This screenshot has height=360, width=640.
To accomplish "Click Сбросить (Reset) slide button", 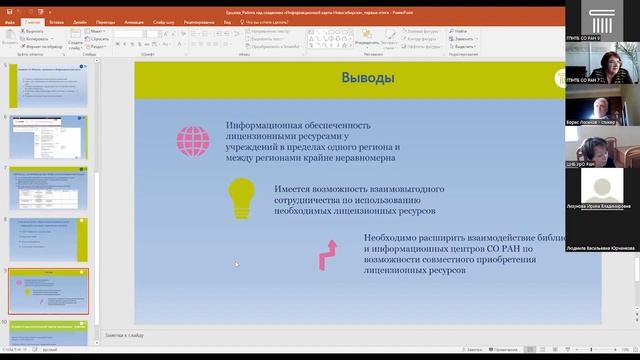I will [97, 39].
